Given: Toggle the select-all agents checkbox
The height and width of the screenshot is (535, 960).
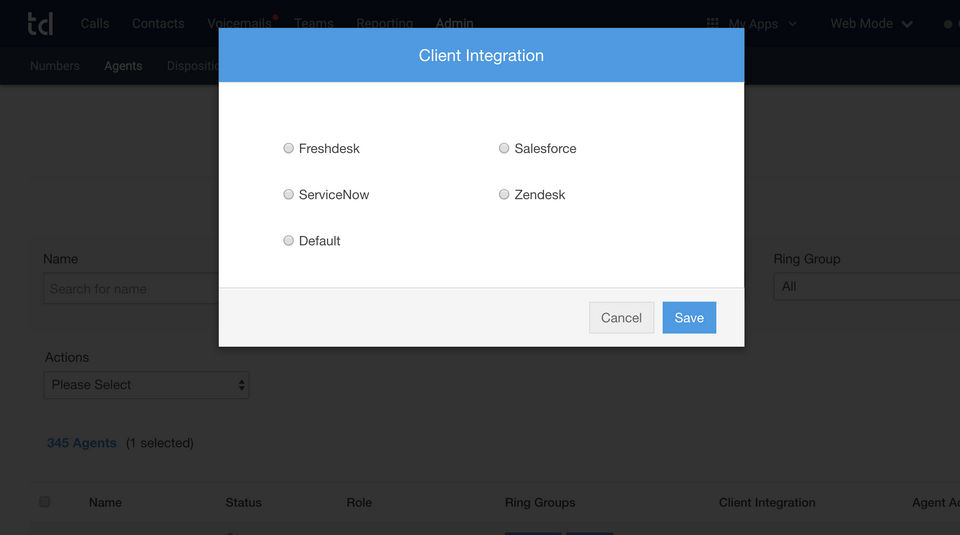Looking at the screenshot, I should [x=44, y=502].
